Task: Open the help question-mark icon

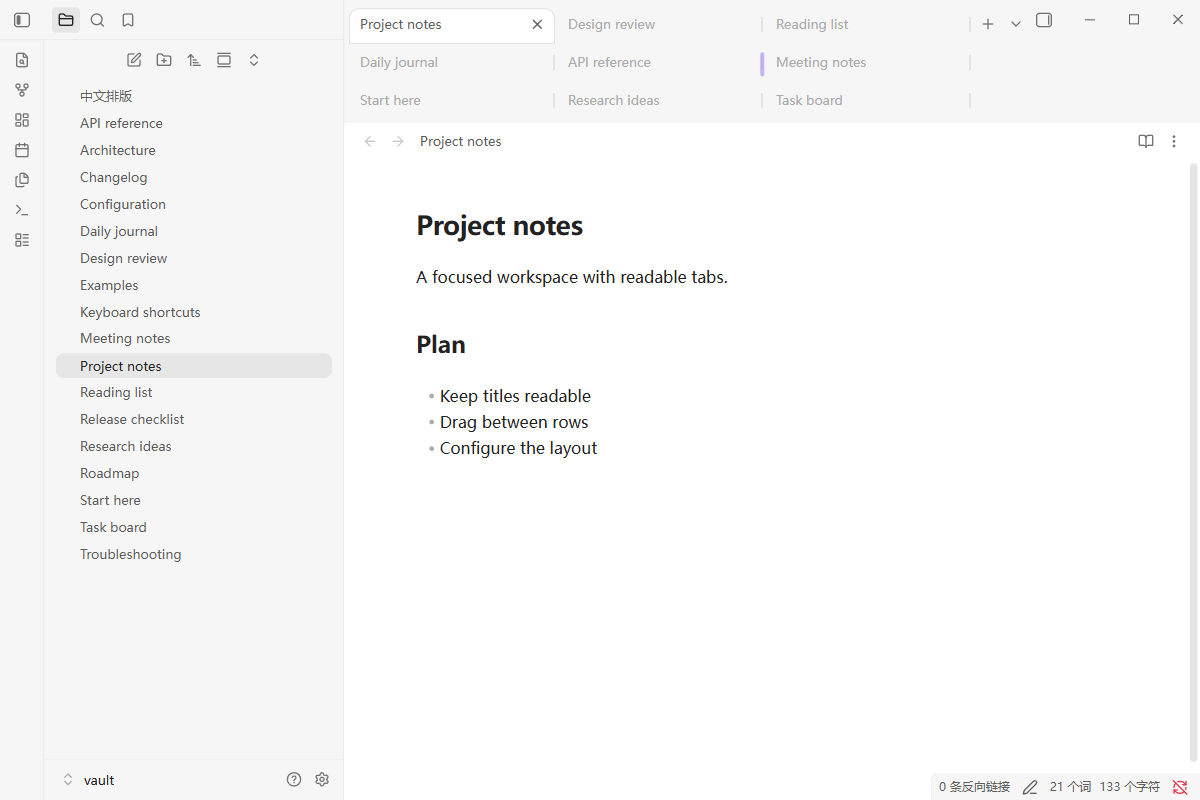Action: click(x=294, y=779)
